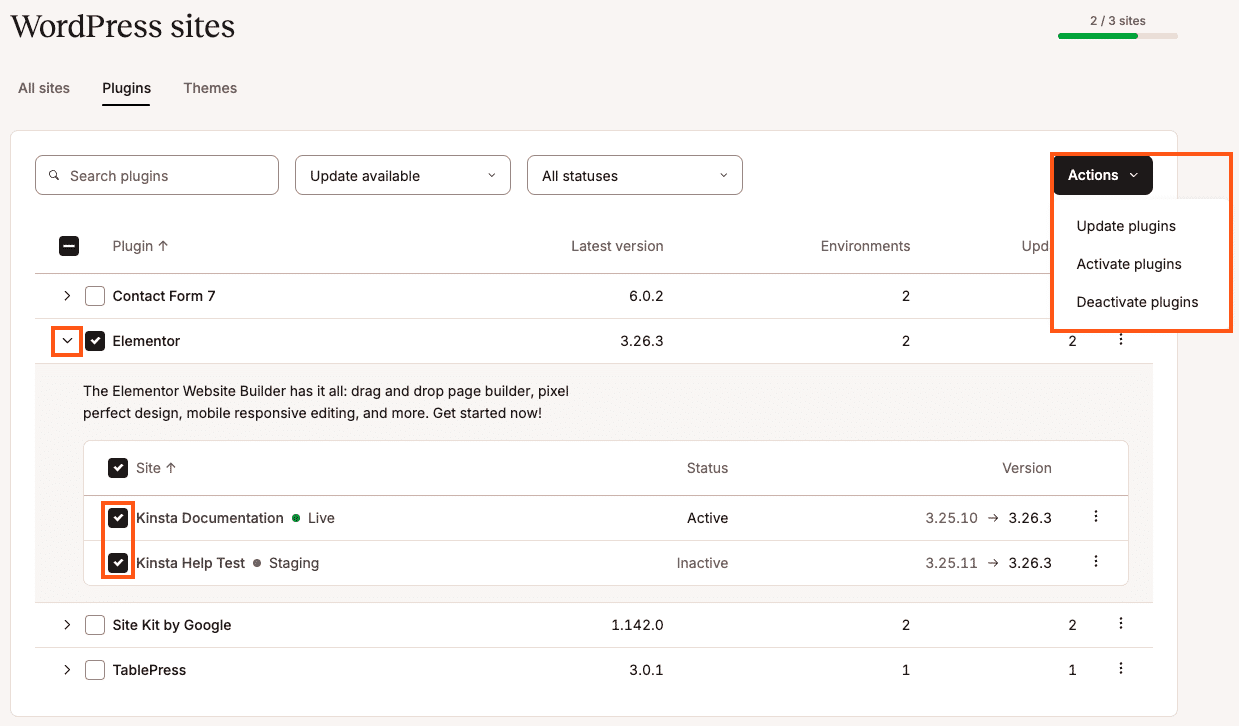
Task: Click the Actions dropdown button
Action: coord(1103,175)
